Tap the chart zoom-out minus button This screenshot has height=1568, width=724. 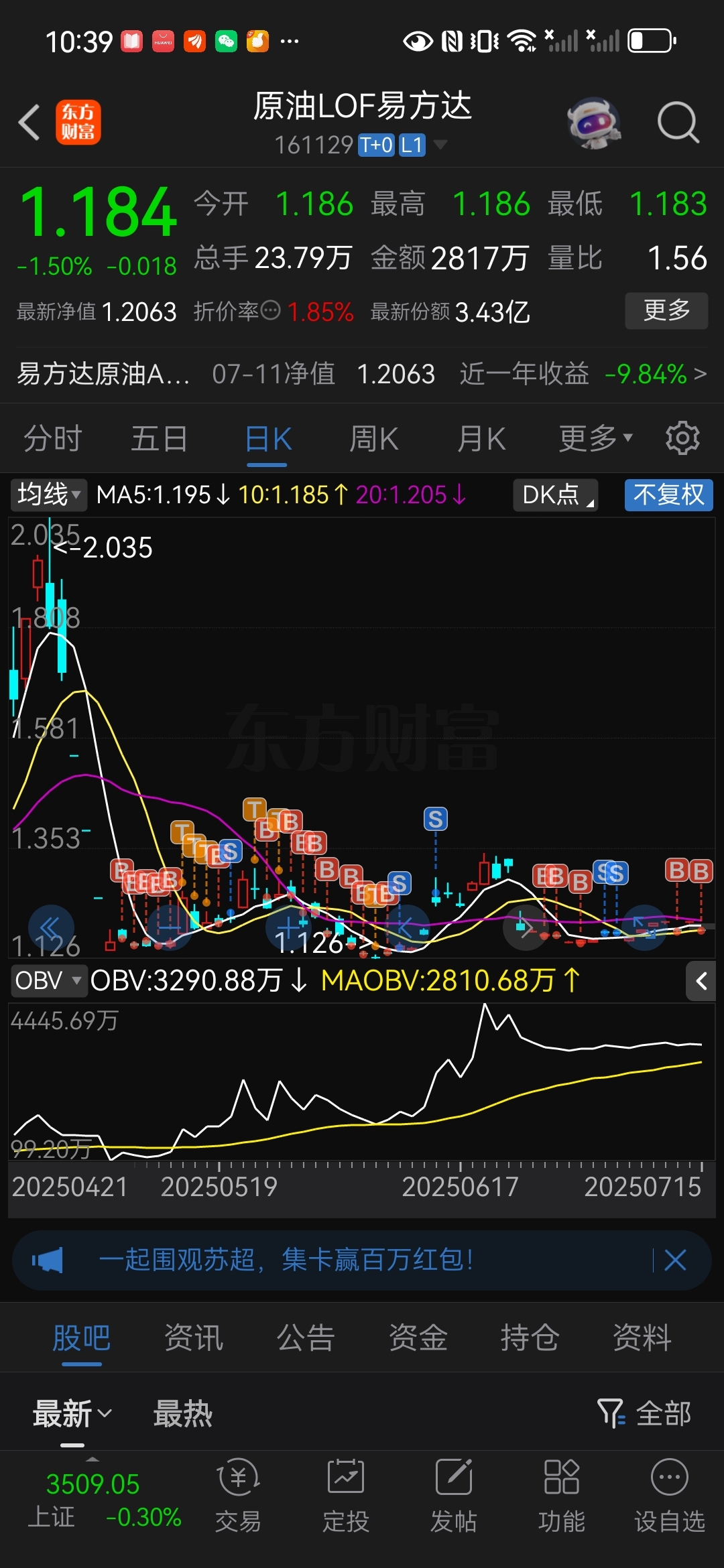pyautogui.click(x=169, y=927)
